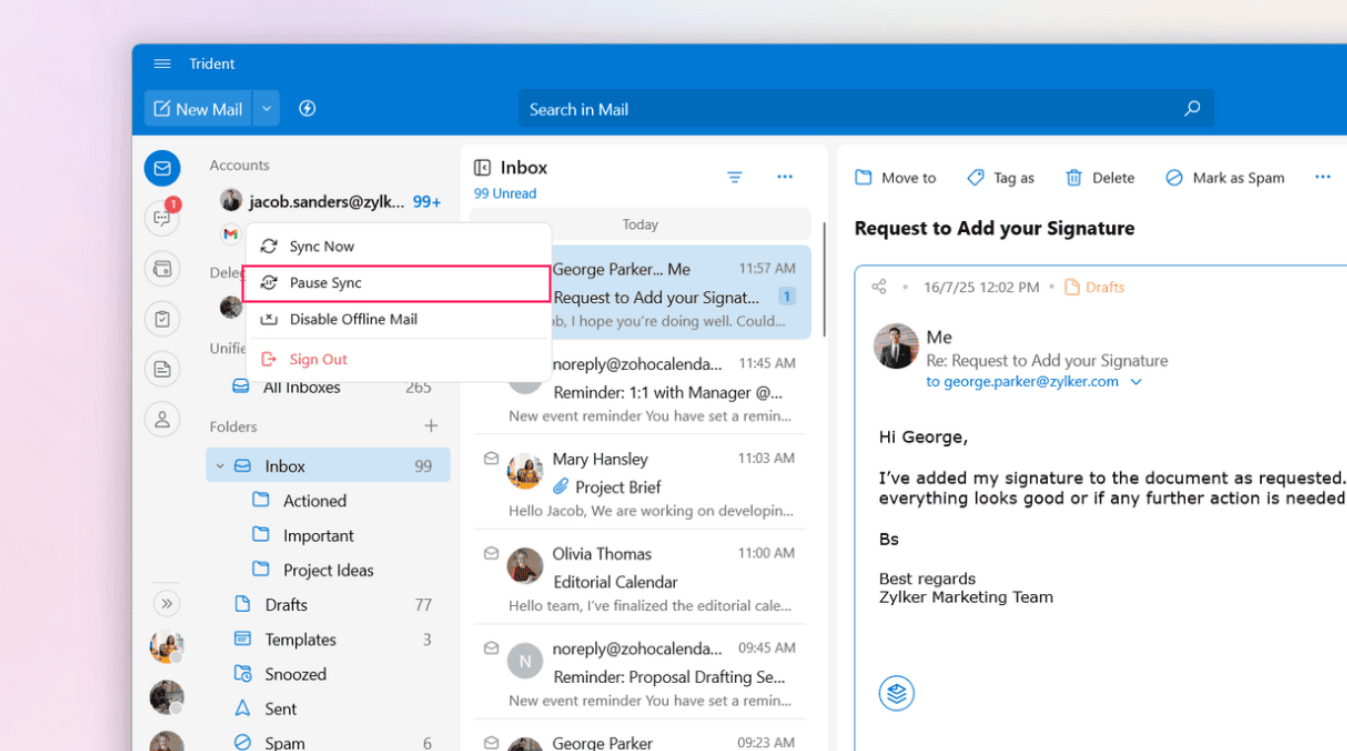Viewport: 1347px width, 751px height.
Task: Open the New Mail dropdown arrow
Action: click(x=266, y=109)
